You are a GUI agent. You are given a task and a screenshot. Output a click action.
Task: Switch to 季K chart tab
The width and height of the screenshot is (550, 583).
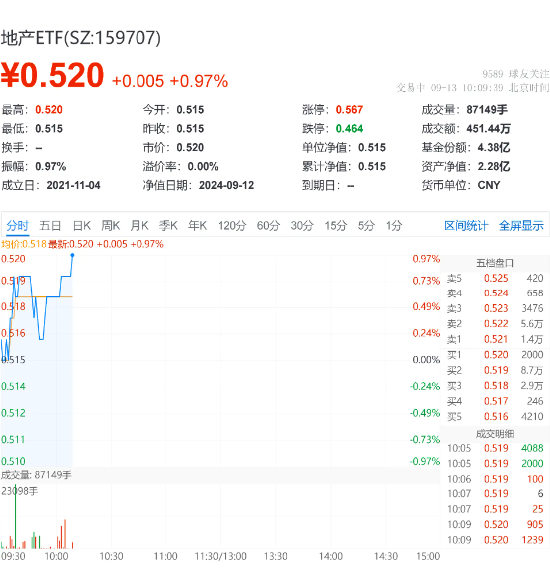point(168,225)
